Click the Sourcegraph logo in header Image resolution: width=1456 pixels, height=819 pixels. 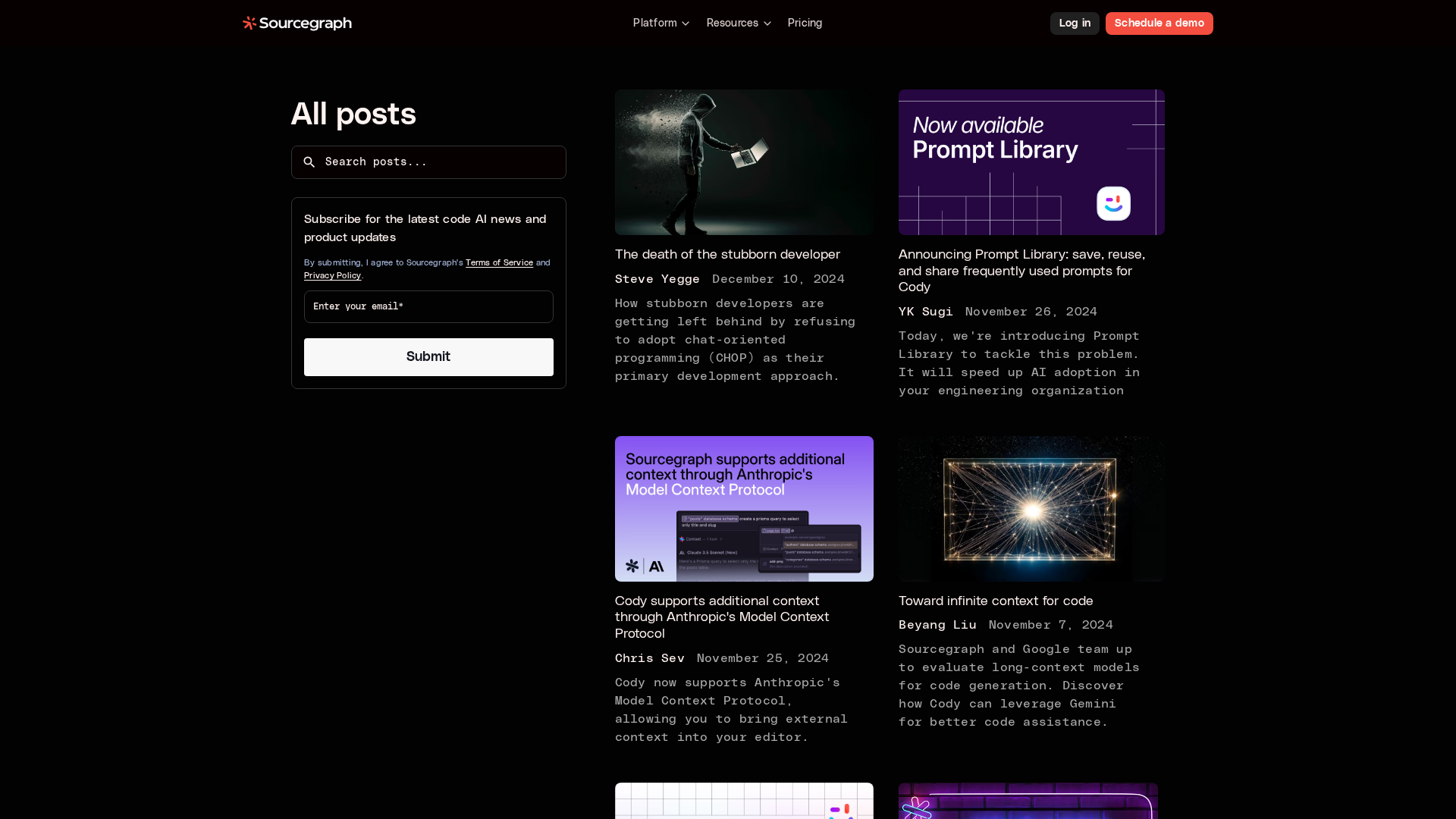(297, 24)
